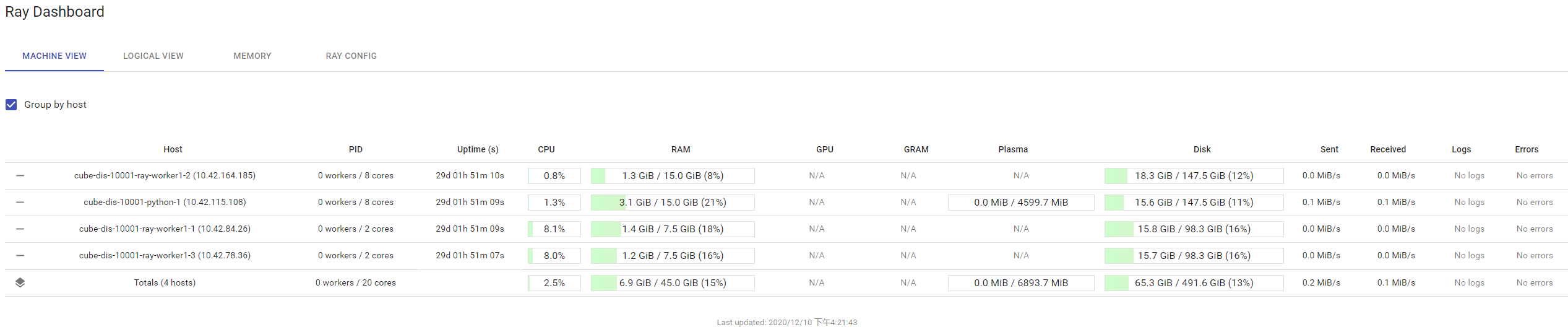Click uptime 29d 01h 51m 10s
The height and width of the screenshot is (332, 1568).
[470, 176]
